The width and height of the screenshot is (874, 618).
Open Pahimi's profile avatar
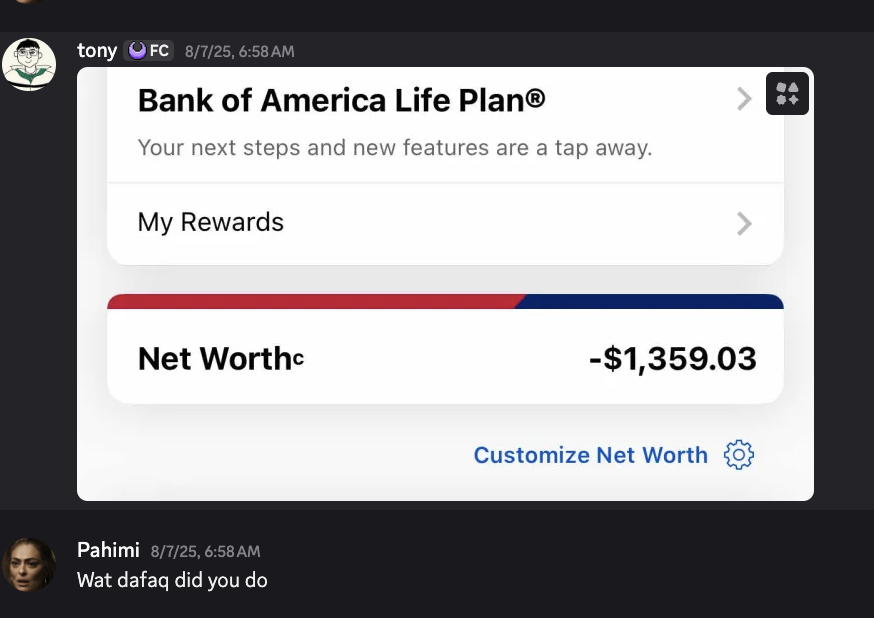(x=29, y=564)
